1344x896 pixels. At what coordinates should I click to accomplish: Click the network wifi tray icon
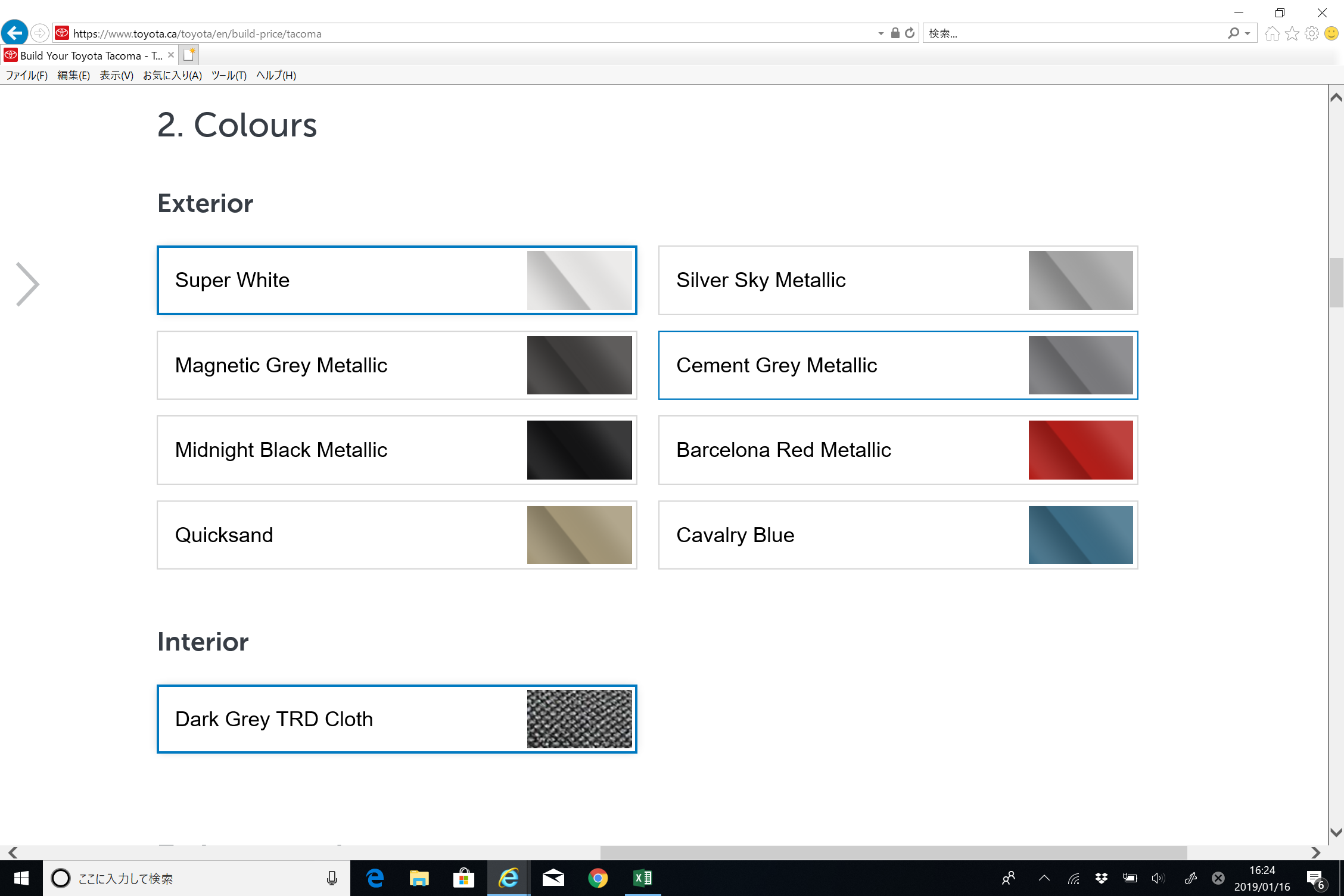tap(1074, 878)
